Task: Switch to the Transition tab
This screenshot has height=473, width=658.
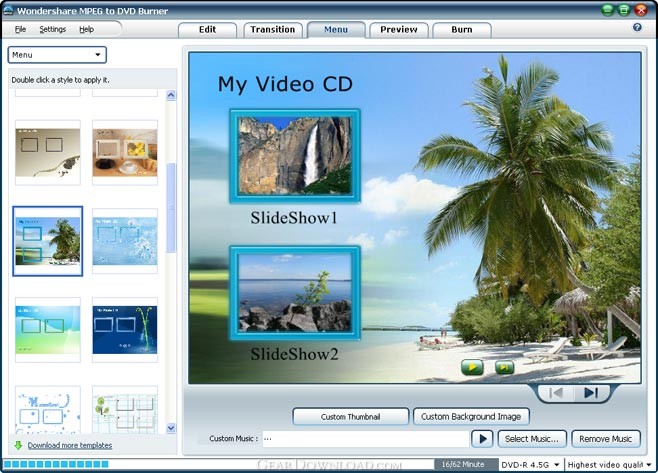Action: tap(273, 30)
